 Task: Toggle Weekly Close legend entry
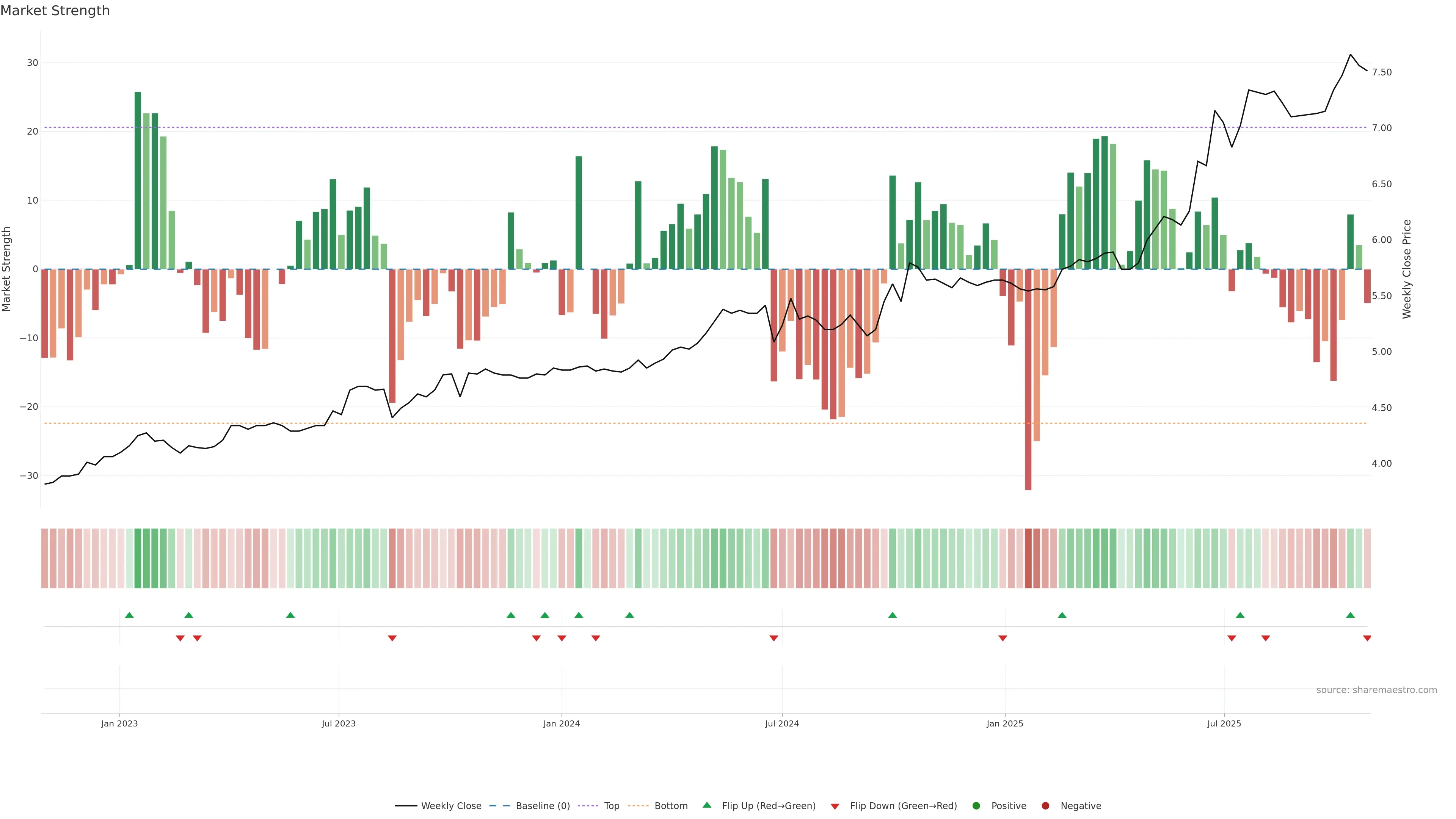pos(450,805)
